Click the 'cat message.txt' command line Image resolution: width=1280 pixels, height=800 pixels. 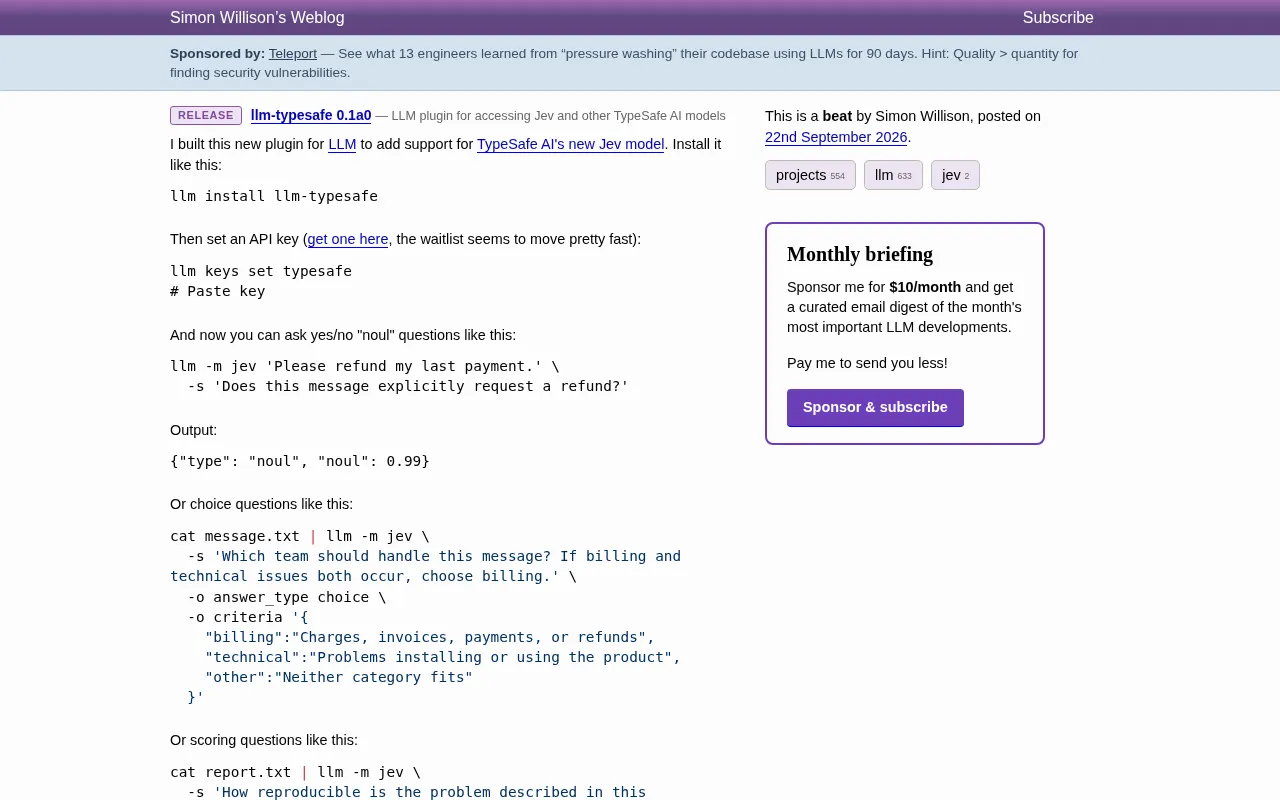(300, 536)
